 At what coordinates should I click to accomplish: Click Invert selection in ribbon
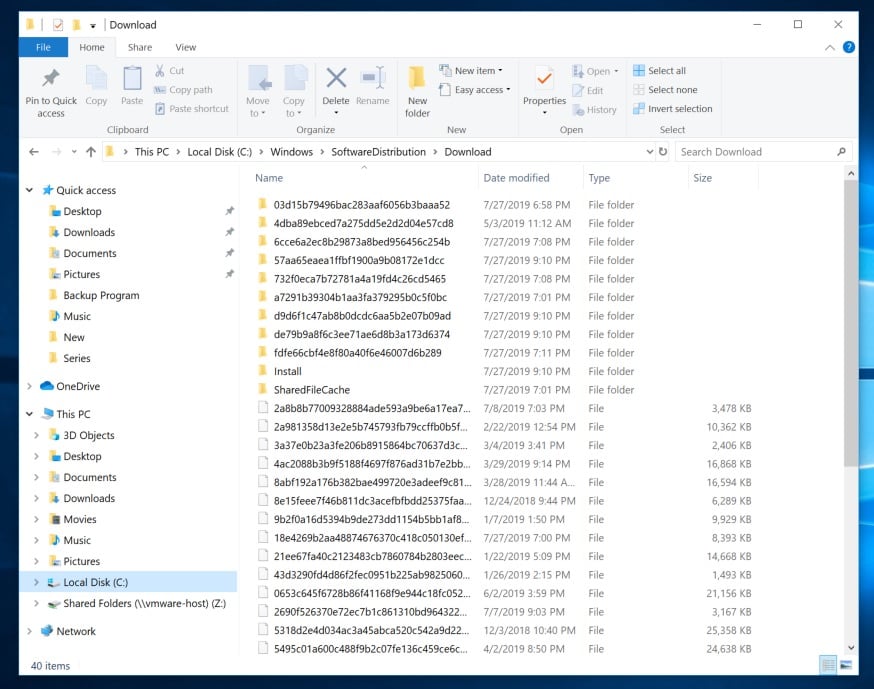(673, 109)
